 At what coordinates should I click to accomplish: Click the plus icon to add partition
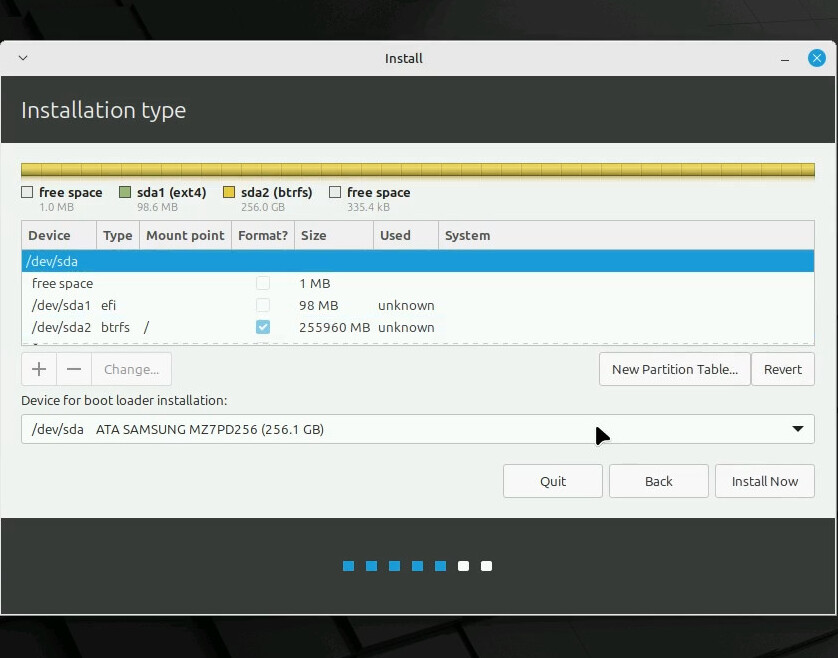(x=39, y=369)
